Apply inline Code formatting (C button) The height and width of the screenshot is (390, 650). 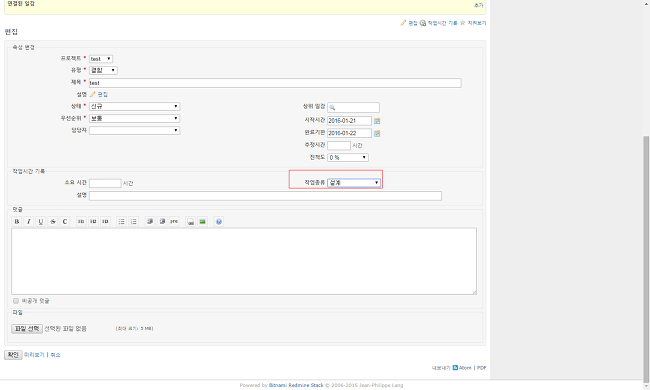point(65,222)
